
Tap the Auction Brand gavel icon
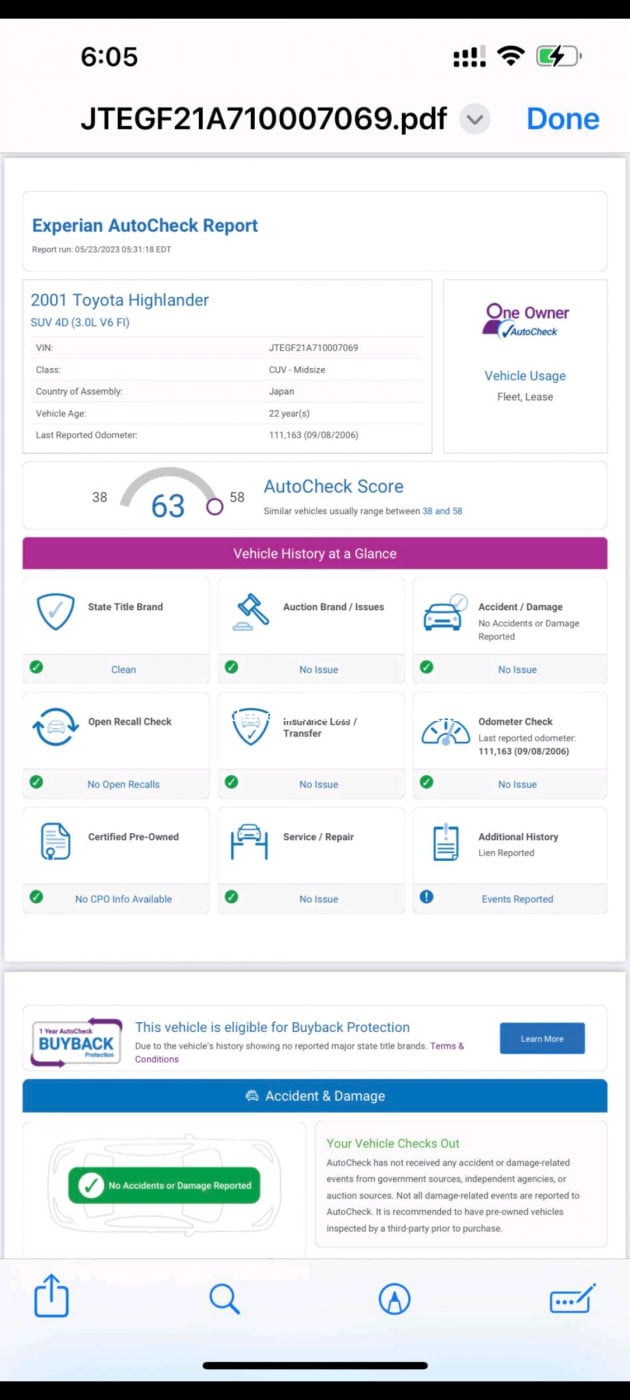(251, 611)
